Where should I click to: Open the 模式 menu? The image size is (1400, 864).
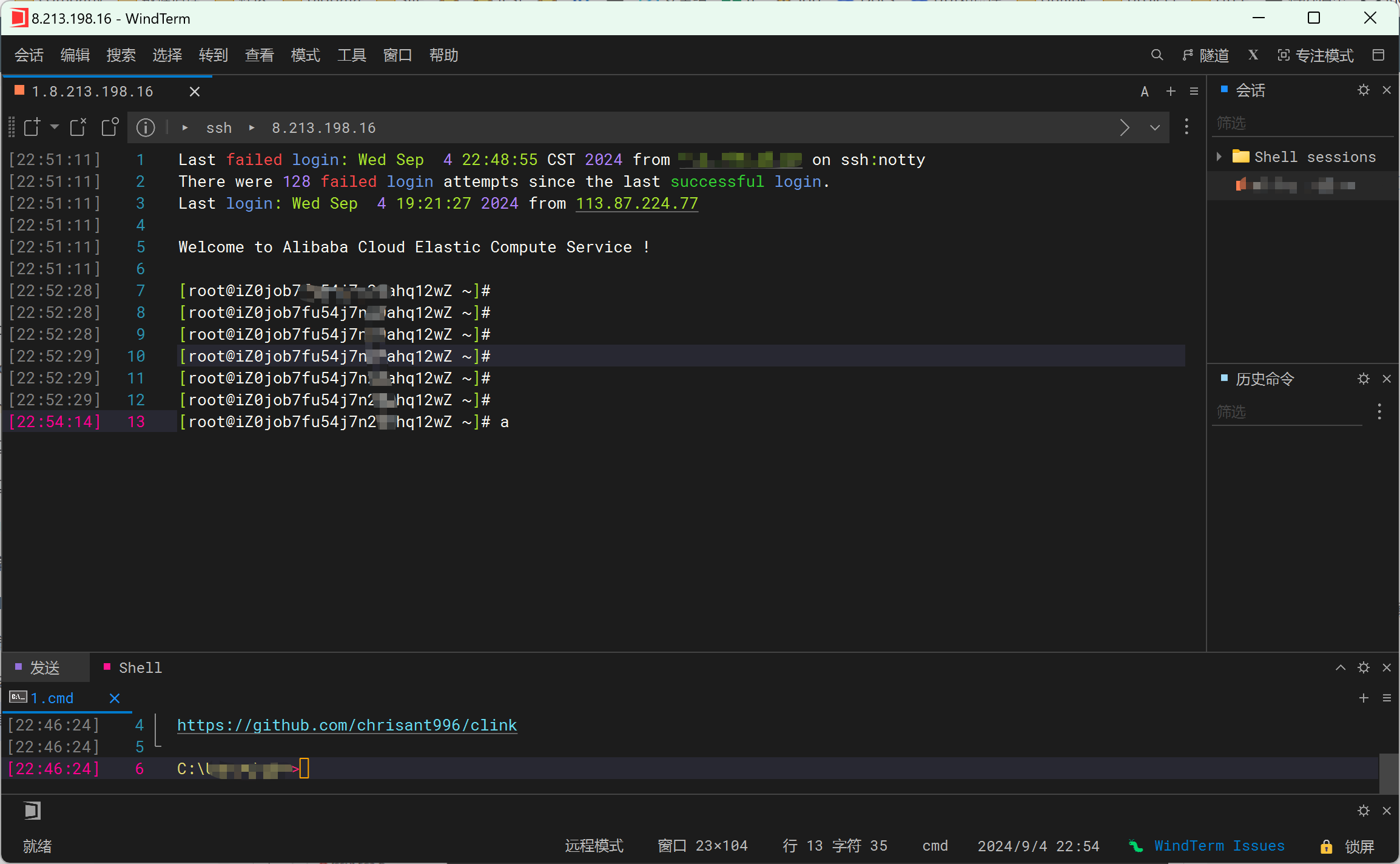[306, 55]
